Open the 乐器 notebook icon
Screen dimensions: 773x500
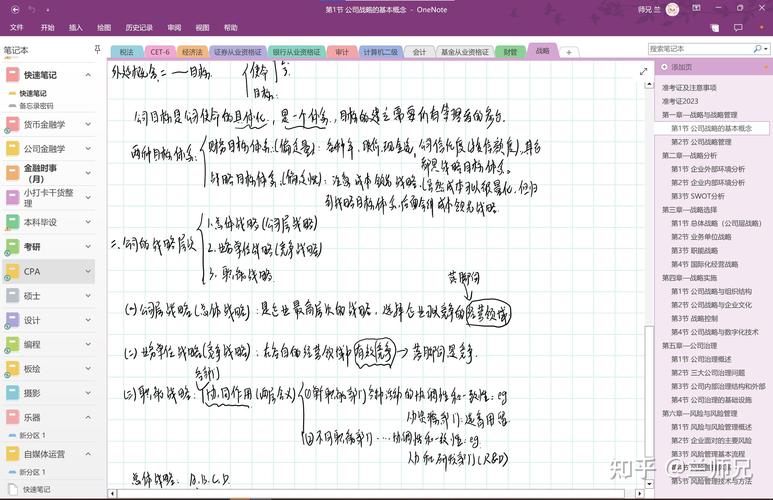click(12, 417)
